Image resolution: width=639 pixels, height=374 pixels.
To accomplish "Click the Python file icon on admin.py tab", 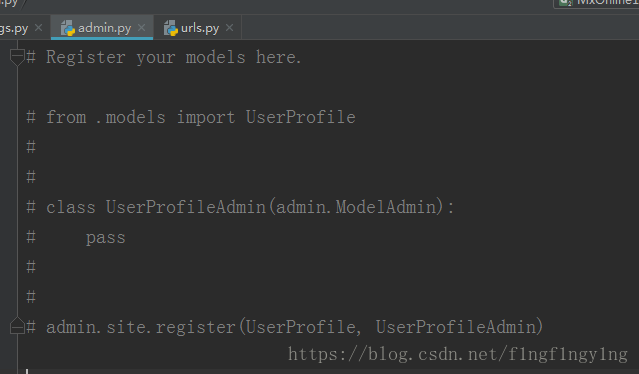I will [68, 28].
